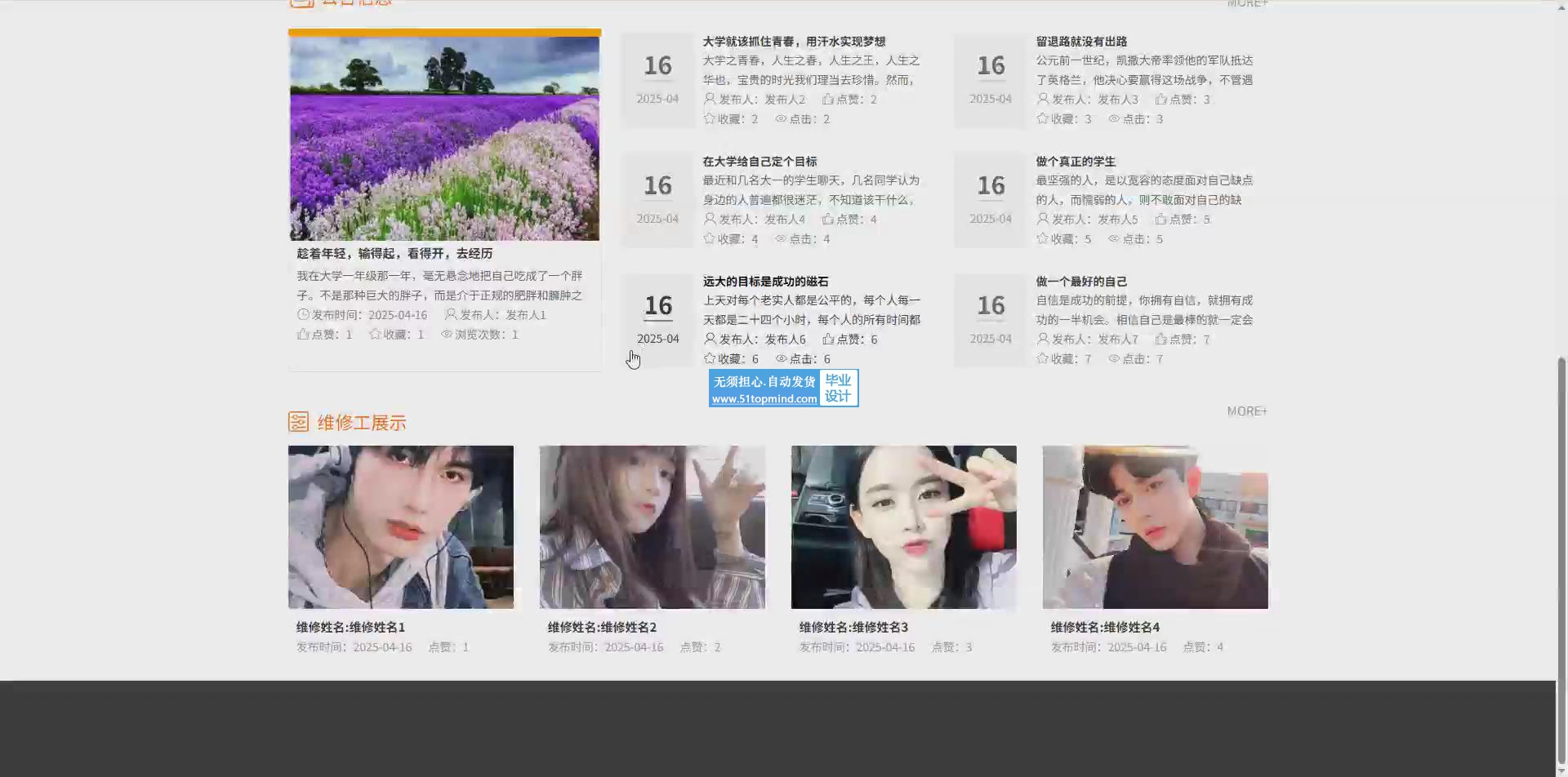1568x777 pixels.
Task: Open article 做个真正的学生
Action: pyautogui.click(x=1076, y=162)
